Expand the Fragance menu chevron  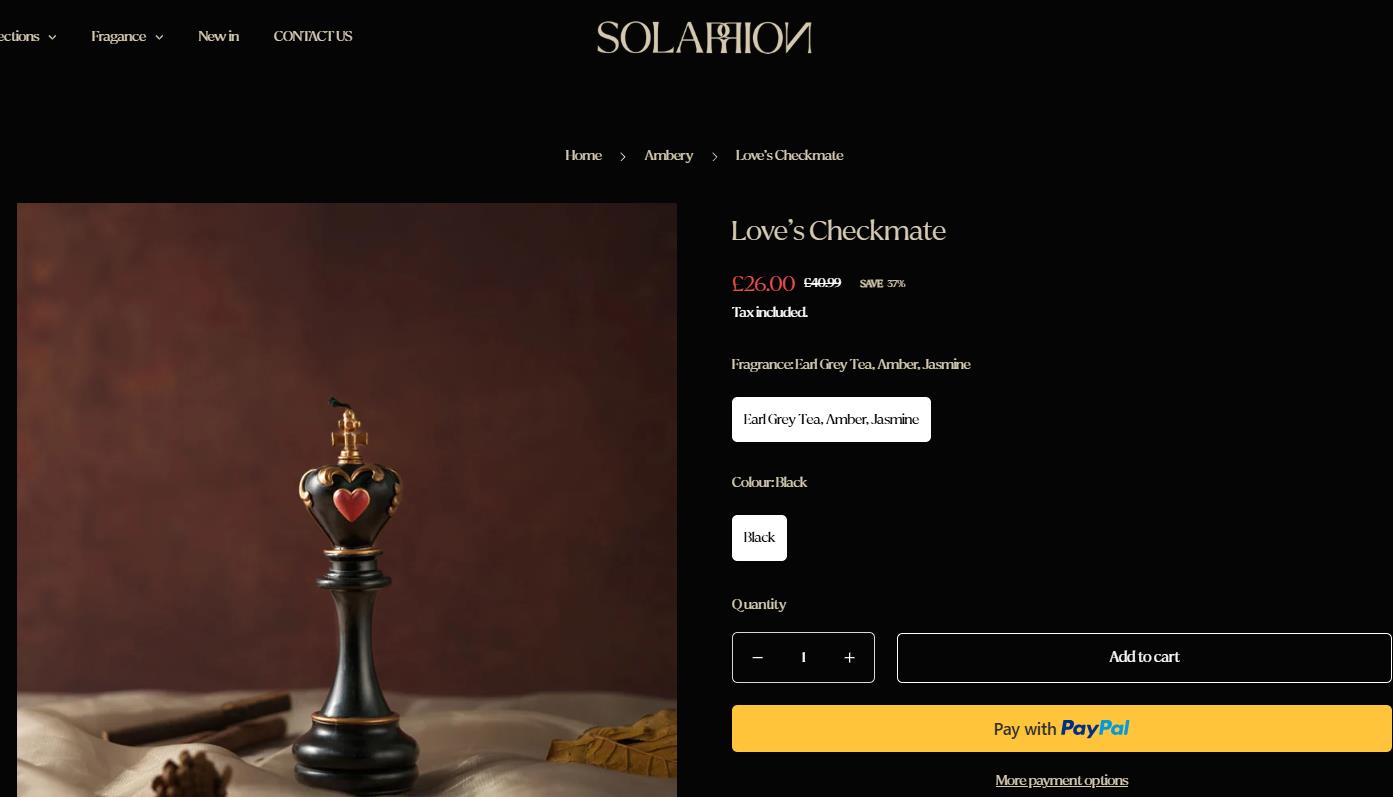159,37
